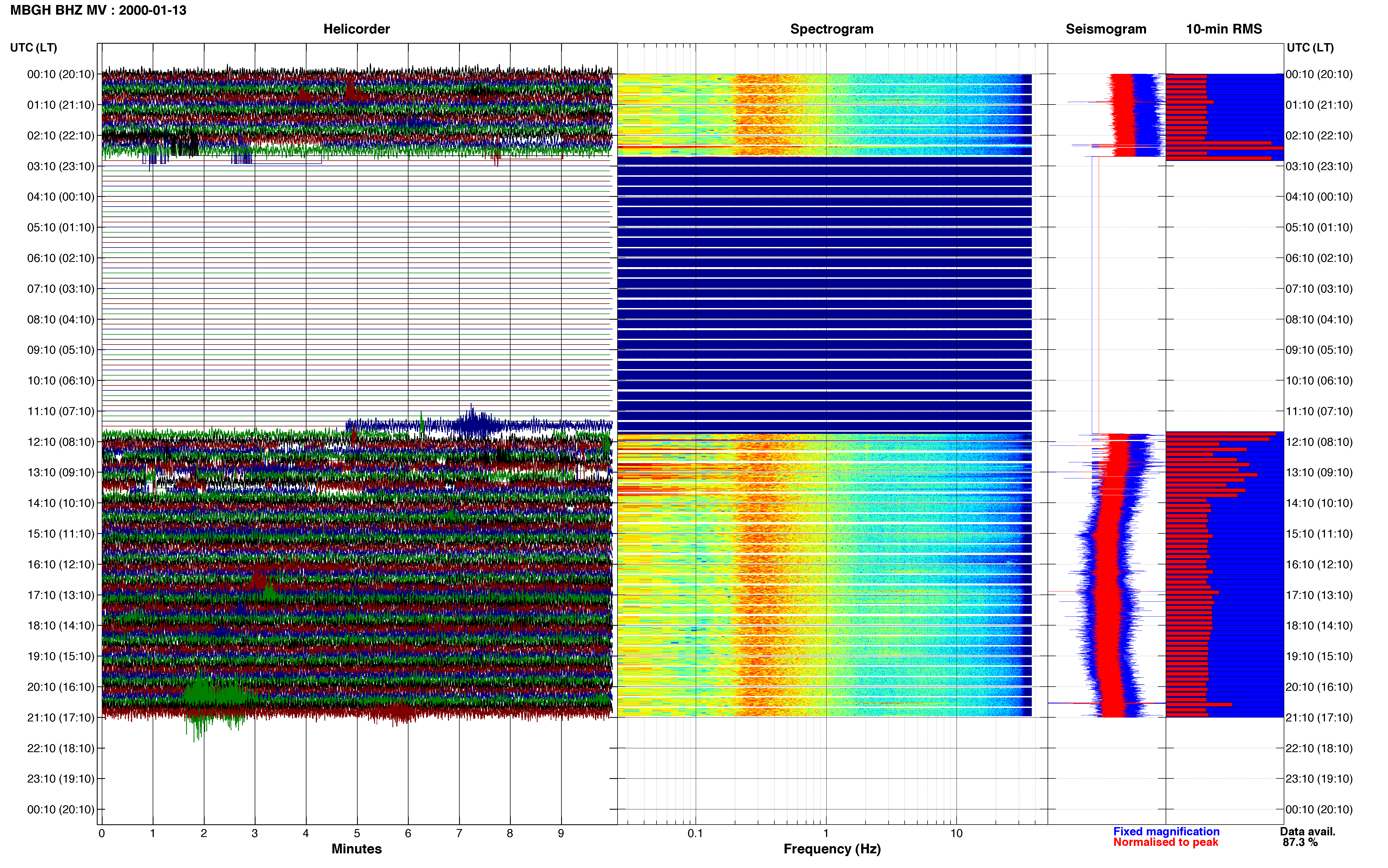
Task: Click the frequency tick label 1 on the spectrogram axis
Action: click(826, 833)
